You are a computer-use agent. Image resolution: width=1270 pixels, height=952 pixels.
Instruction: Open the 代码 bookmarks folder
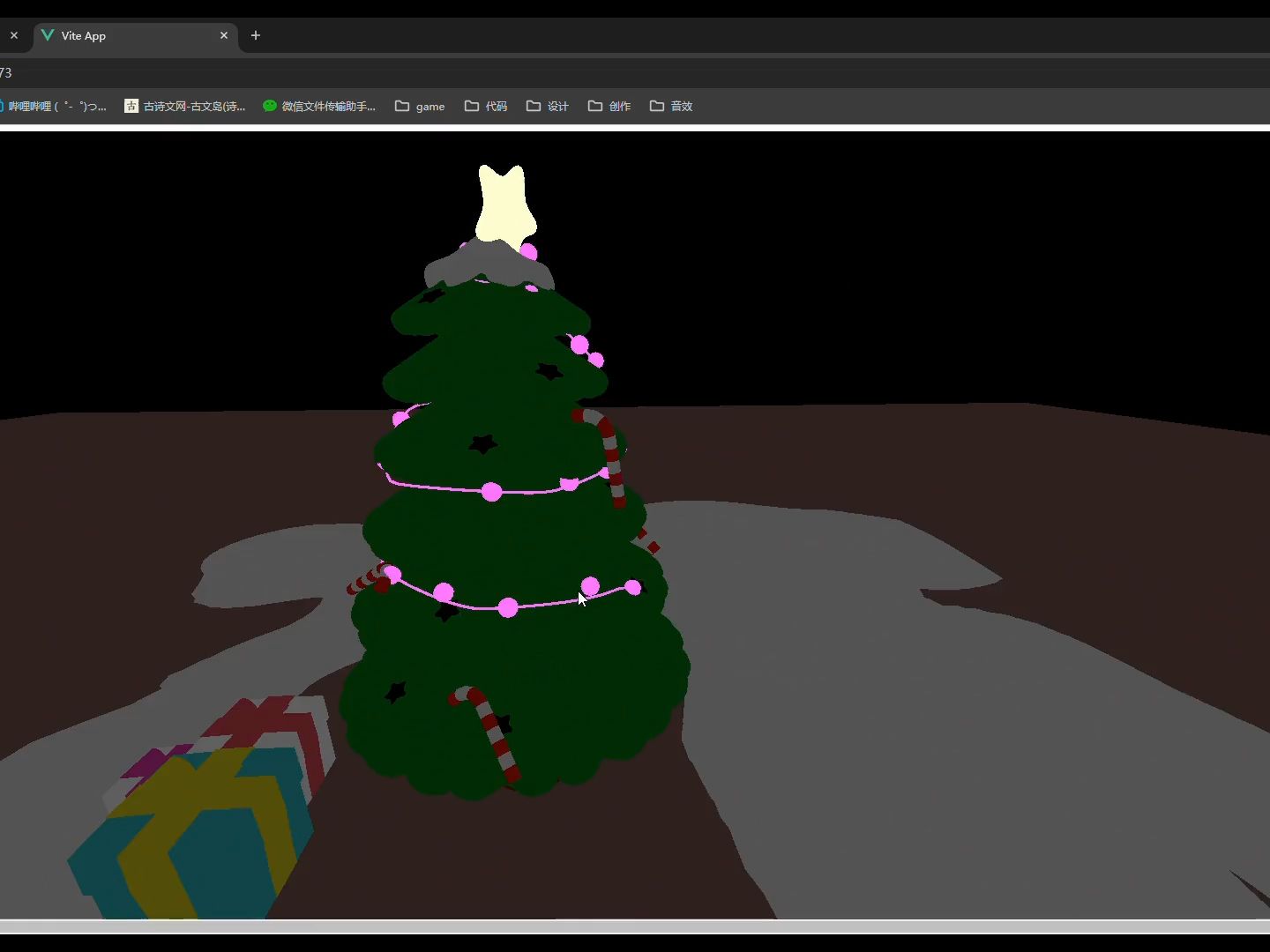coord(485,106)
